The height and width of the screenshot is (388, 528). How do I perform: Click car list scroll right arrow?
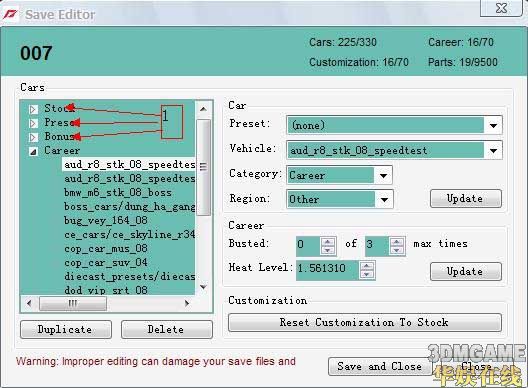pos(187,303)
